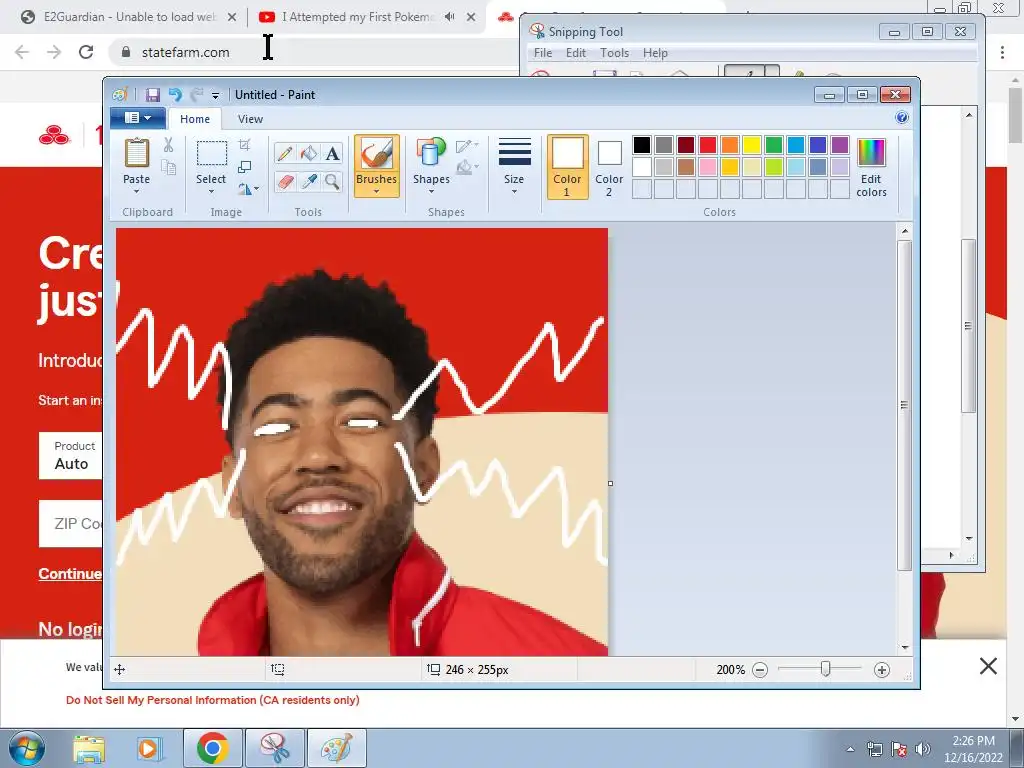1024x768 pixels.
Task: Switch to the Home ribbon tab
Action: pos(195,119)
